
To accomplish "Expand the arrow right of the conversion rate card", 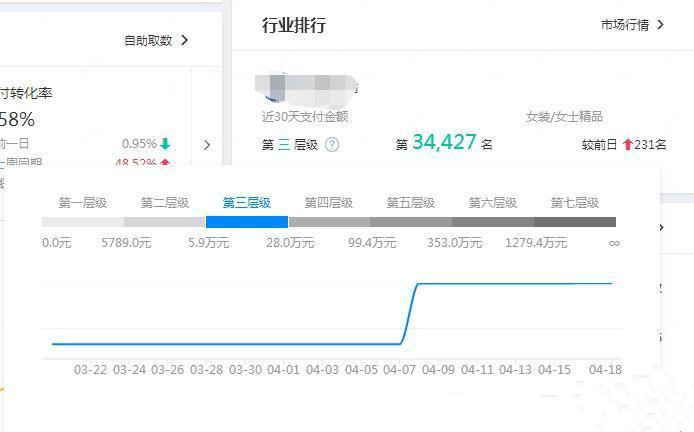I will tap(207, 145).
